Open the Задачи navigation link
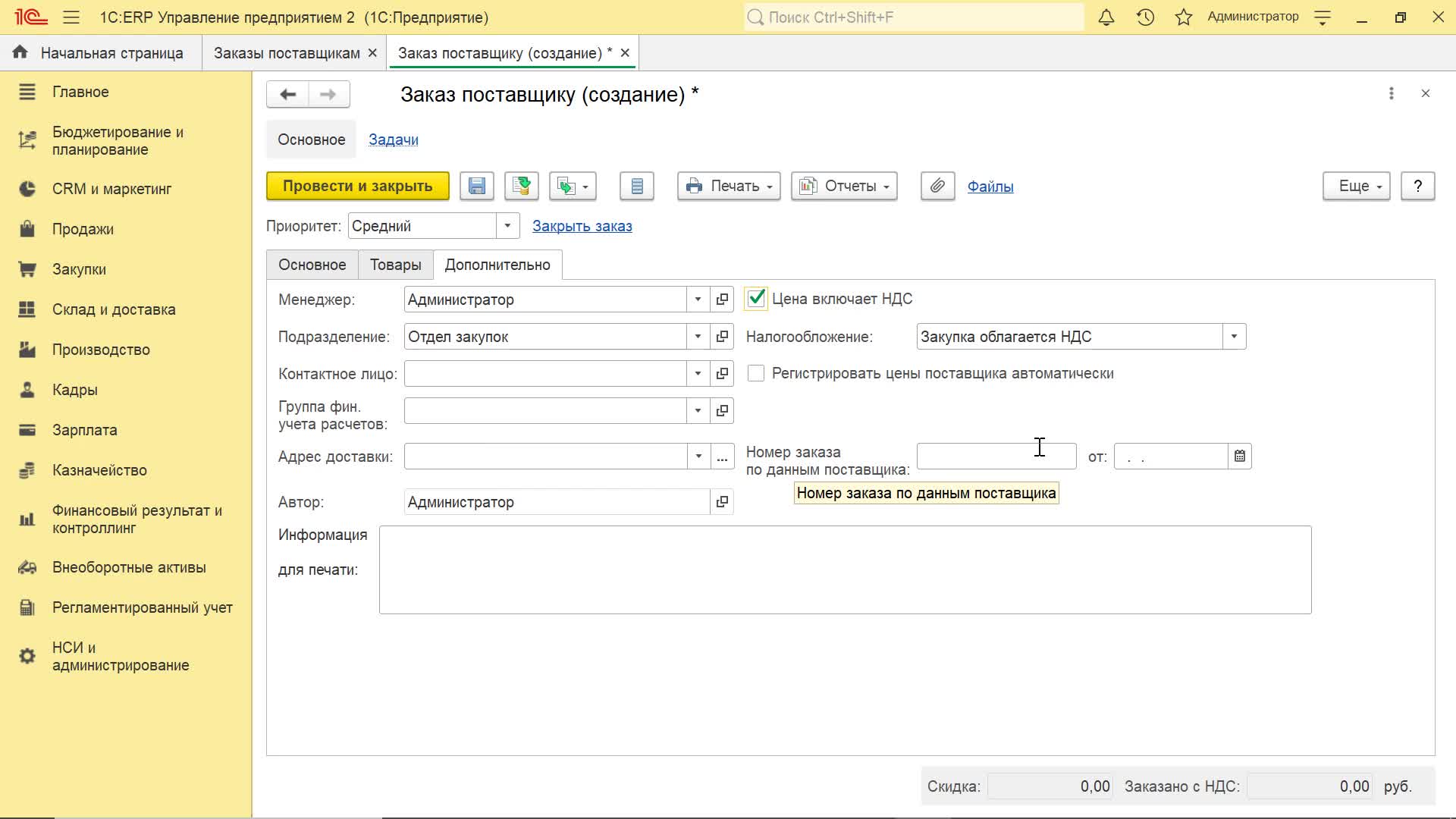 [394, 140]
